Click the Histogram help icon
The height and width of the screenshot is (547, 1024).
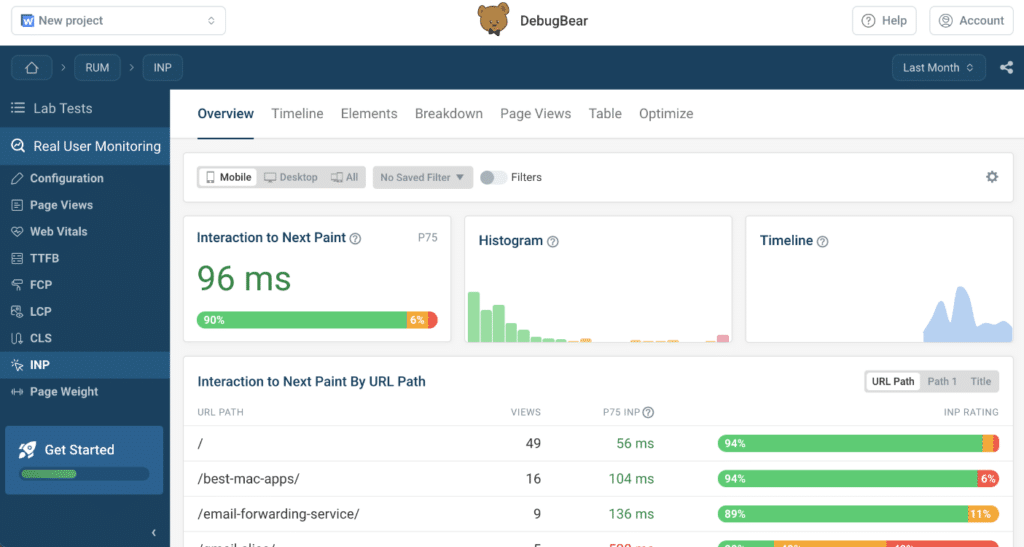(x=552, y=242)
